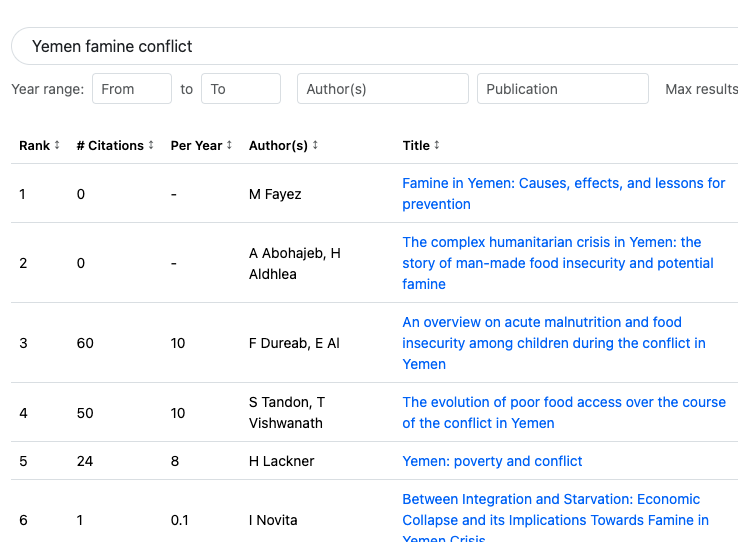This screenshot has width=738, height=542.
Task: Focus the year range From field
Action: pyautogui.click(x=131, y=89)
